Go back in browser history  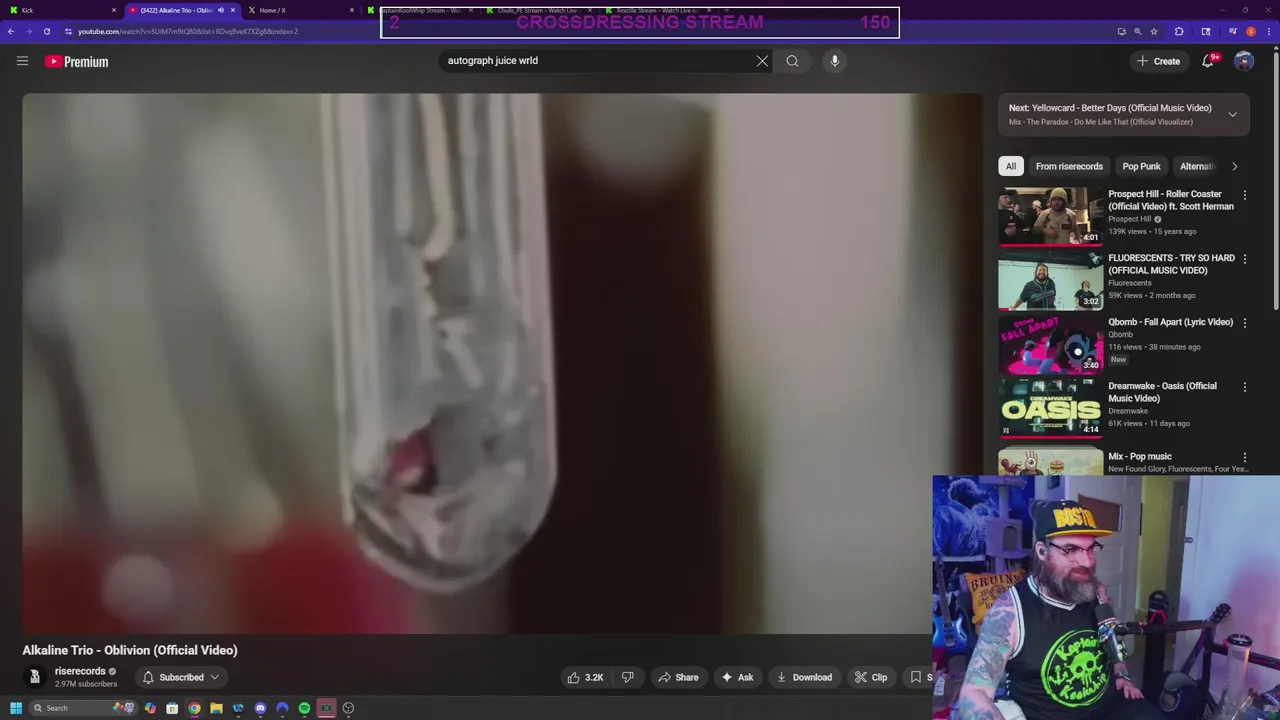click(10, 31)
